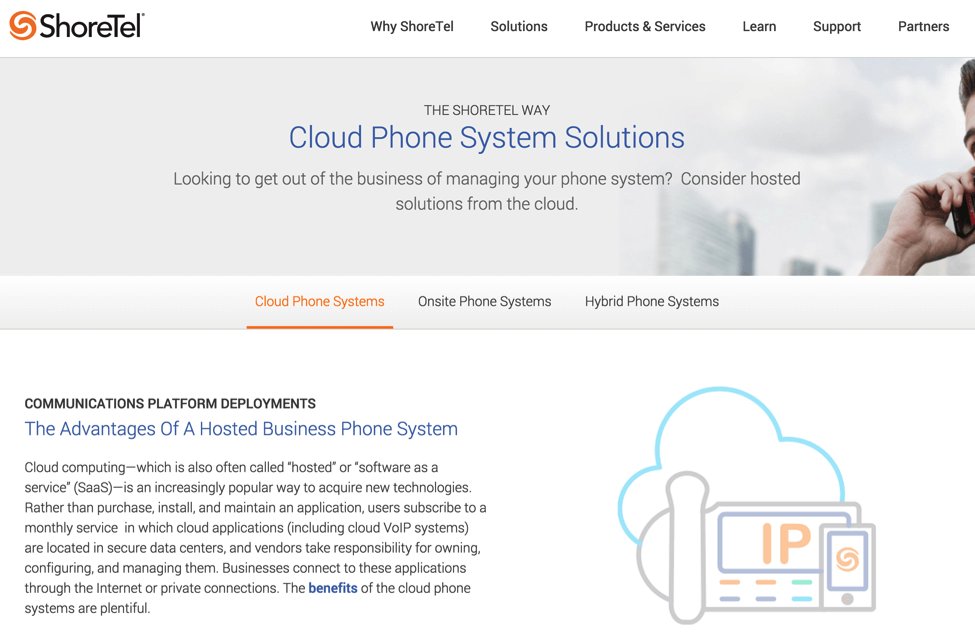Switch to Hybrid Phone Systems tab
This screenshot has height=635, width=975.
click(x=652, y=302)
